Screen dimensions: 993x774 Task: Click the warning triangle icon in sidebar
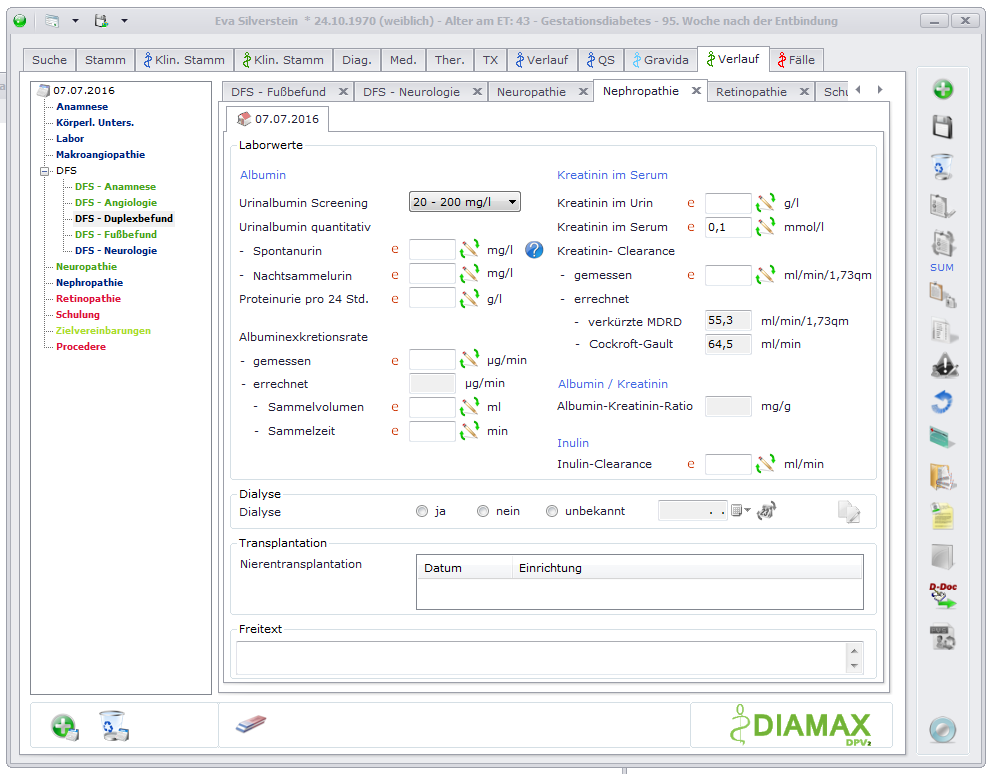[944, 365]
